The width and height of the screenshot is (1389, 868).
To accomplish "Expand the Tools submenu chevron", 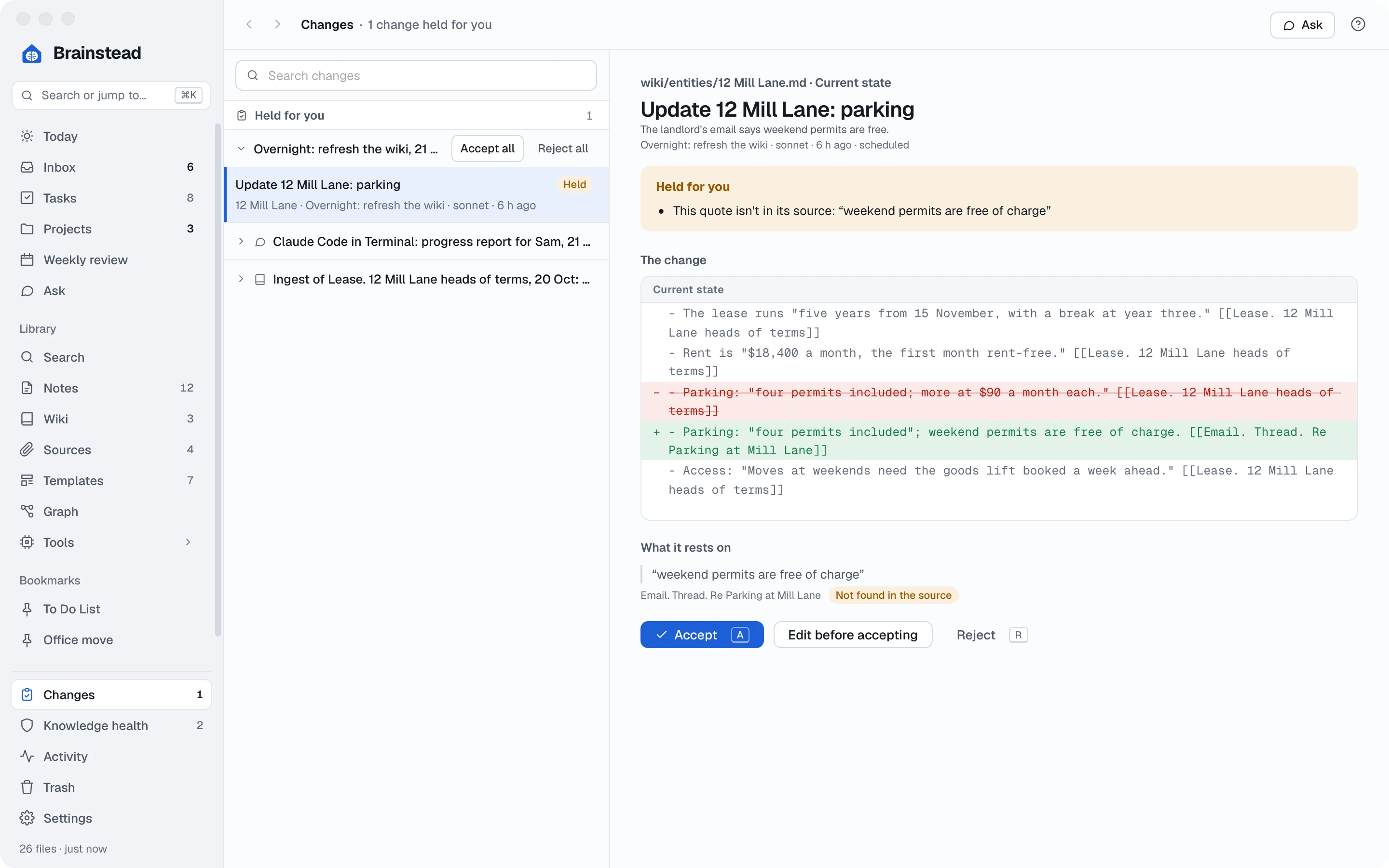I will 188,542.
